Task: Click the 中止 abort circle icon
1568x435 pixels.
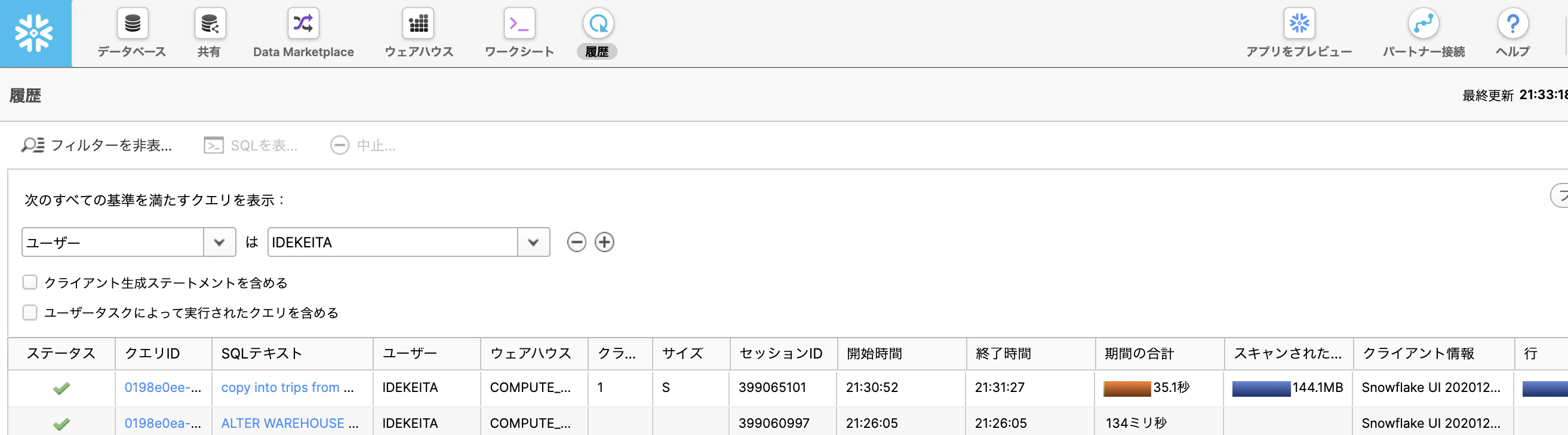Action: pyautogui.click(x=340, y=145)
